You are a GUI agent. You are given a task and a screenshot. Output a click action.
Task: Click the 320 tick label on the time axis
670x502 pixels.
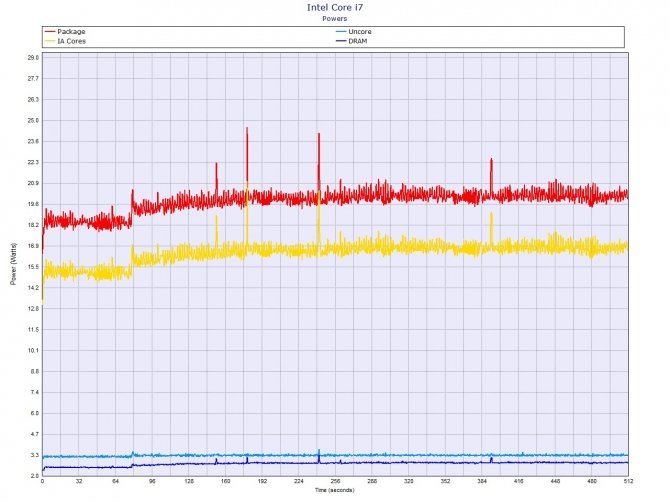coord(409,481)
